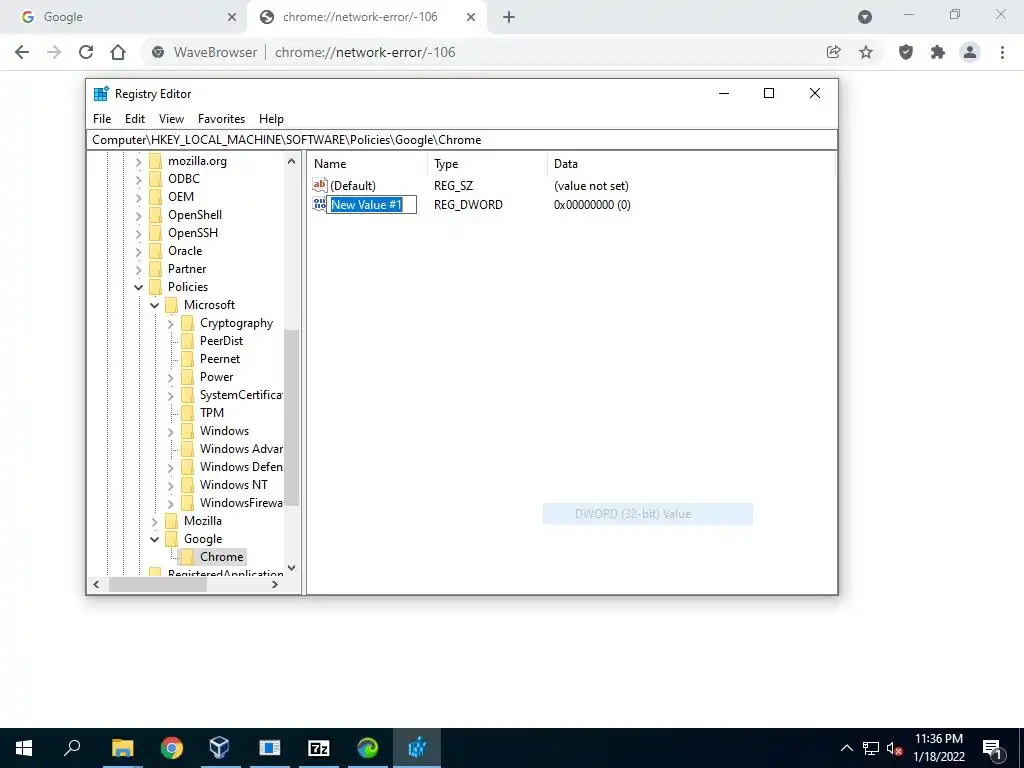Reload the page with the refresh icon

[86, 52]
